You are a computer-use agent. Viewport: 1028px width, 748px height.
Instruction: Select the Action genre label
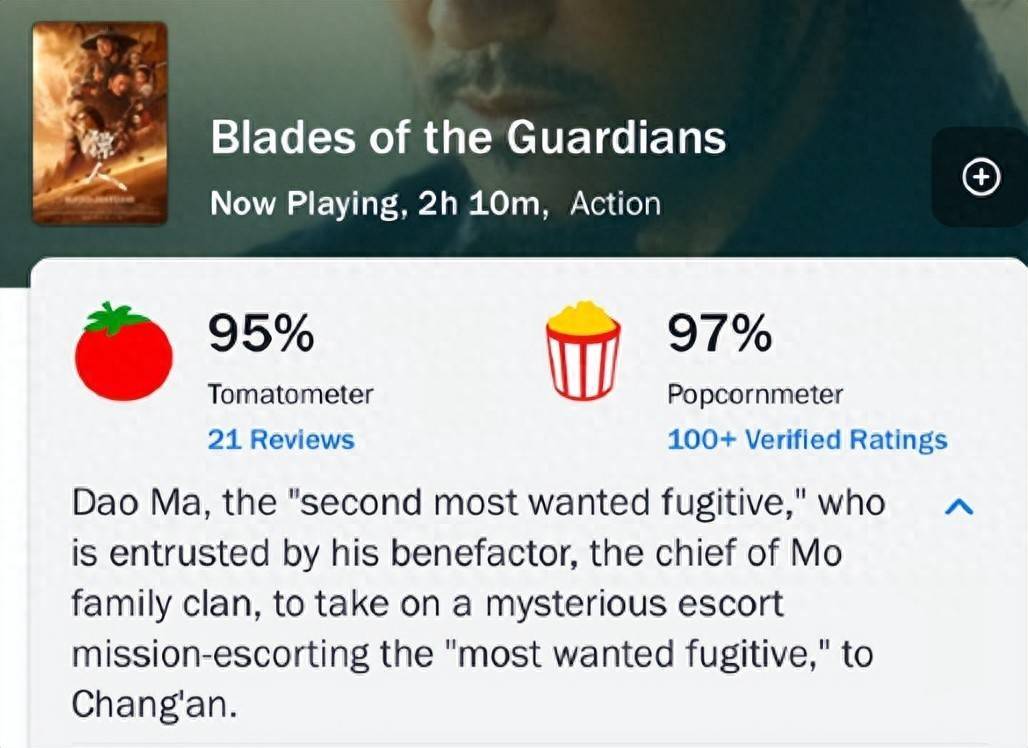coord(615,204)
